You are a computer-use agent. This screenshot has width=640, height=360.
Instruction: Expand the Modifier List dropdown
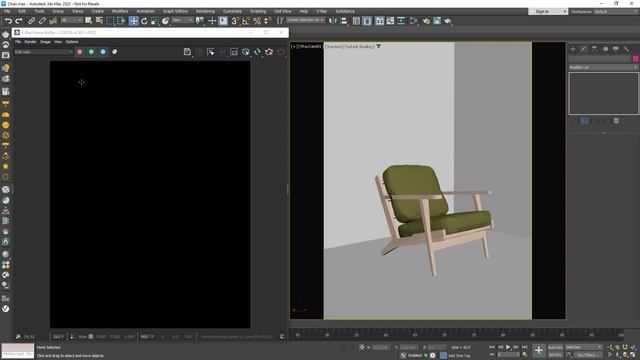click(603, 67)
